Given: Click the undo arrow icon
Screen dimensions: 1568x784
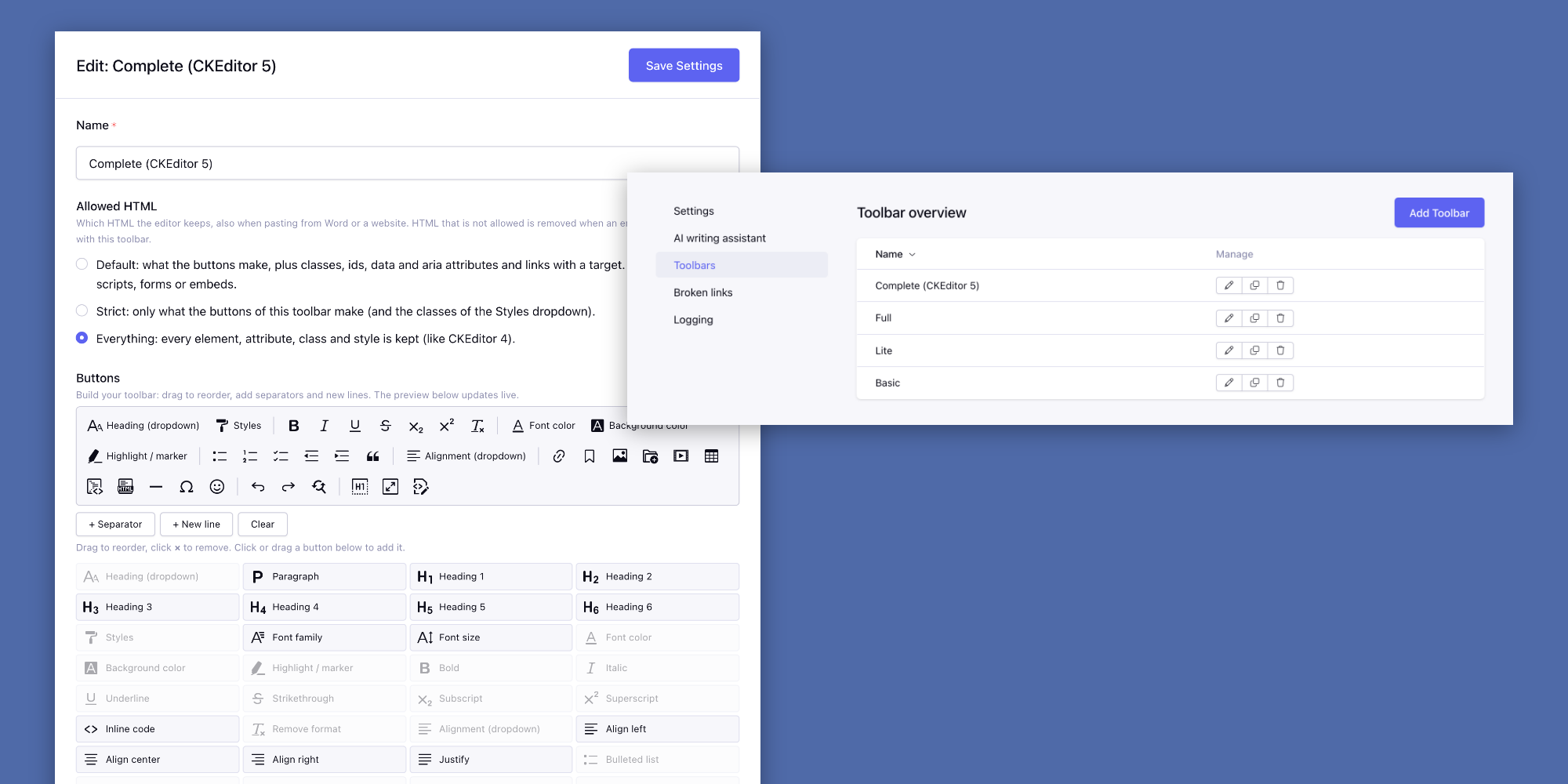Looking at the screenshot, I should (x=258, y=487).
